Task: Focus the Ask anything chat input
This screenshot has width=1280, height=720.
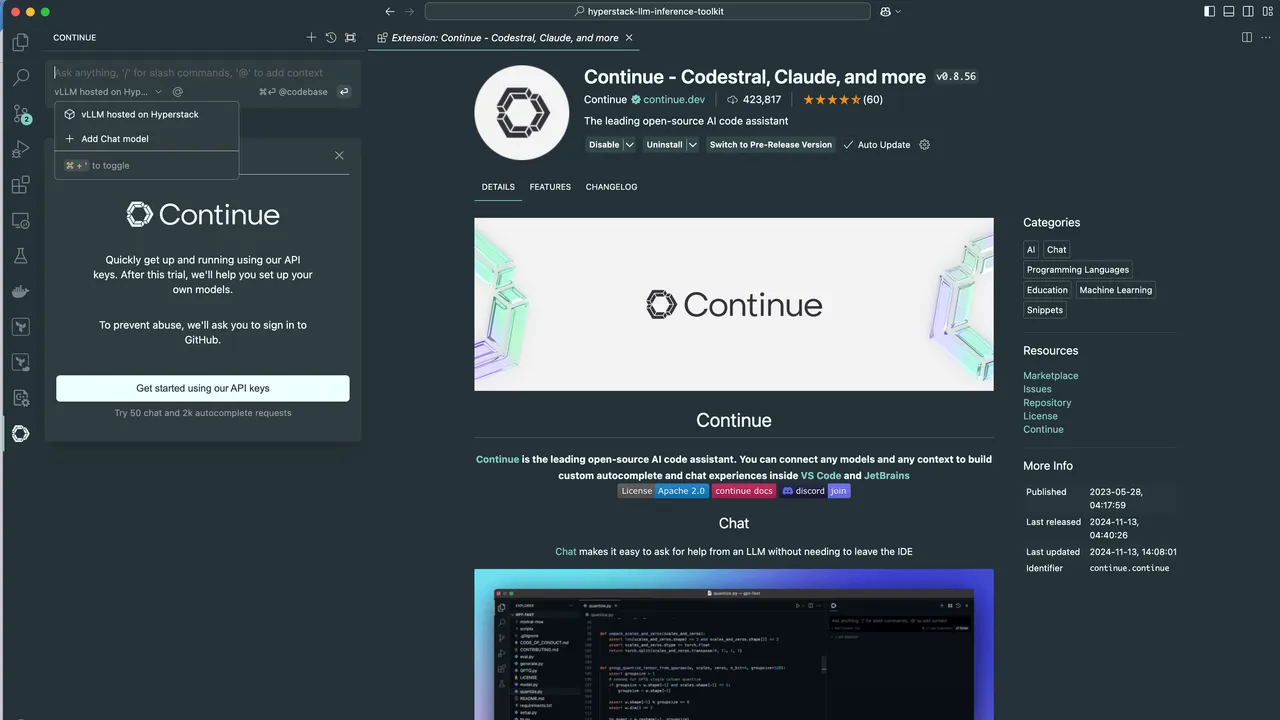Action: point(203,72)
